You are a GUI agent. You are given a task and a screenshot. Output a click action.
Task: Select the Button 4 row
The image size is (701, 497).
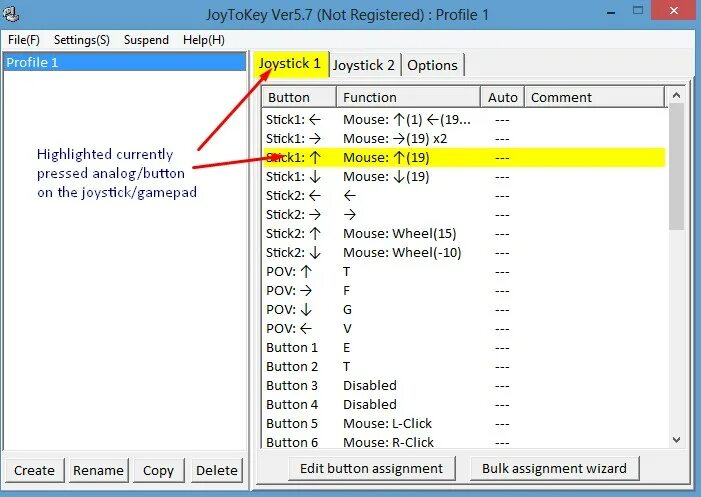pos(465,404)
